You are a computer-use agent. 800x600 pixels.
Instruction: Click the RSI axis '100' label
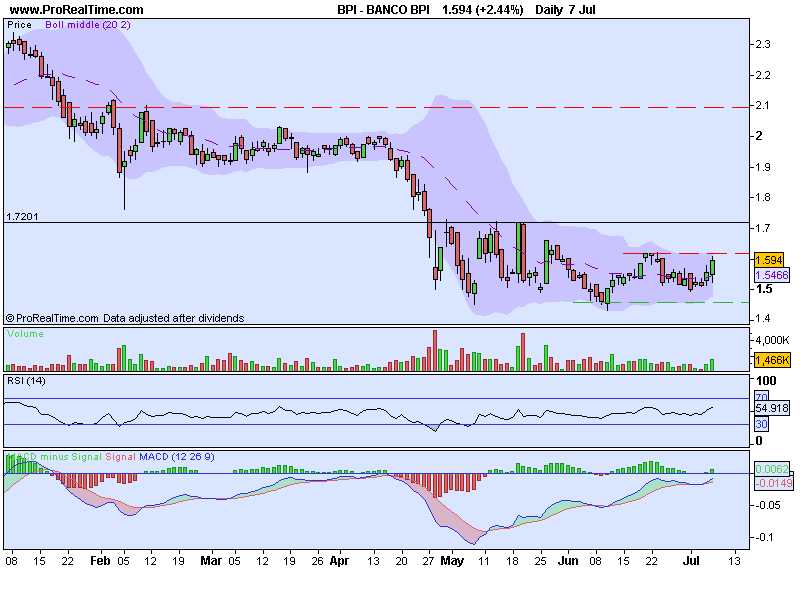point(766,381)
